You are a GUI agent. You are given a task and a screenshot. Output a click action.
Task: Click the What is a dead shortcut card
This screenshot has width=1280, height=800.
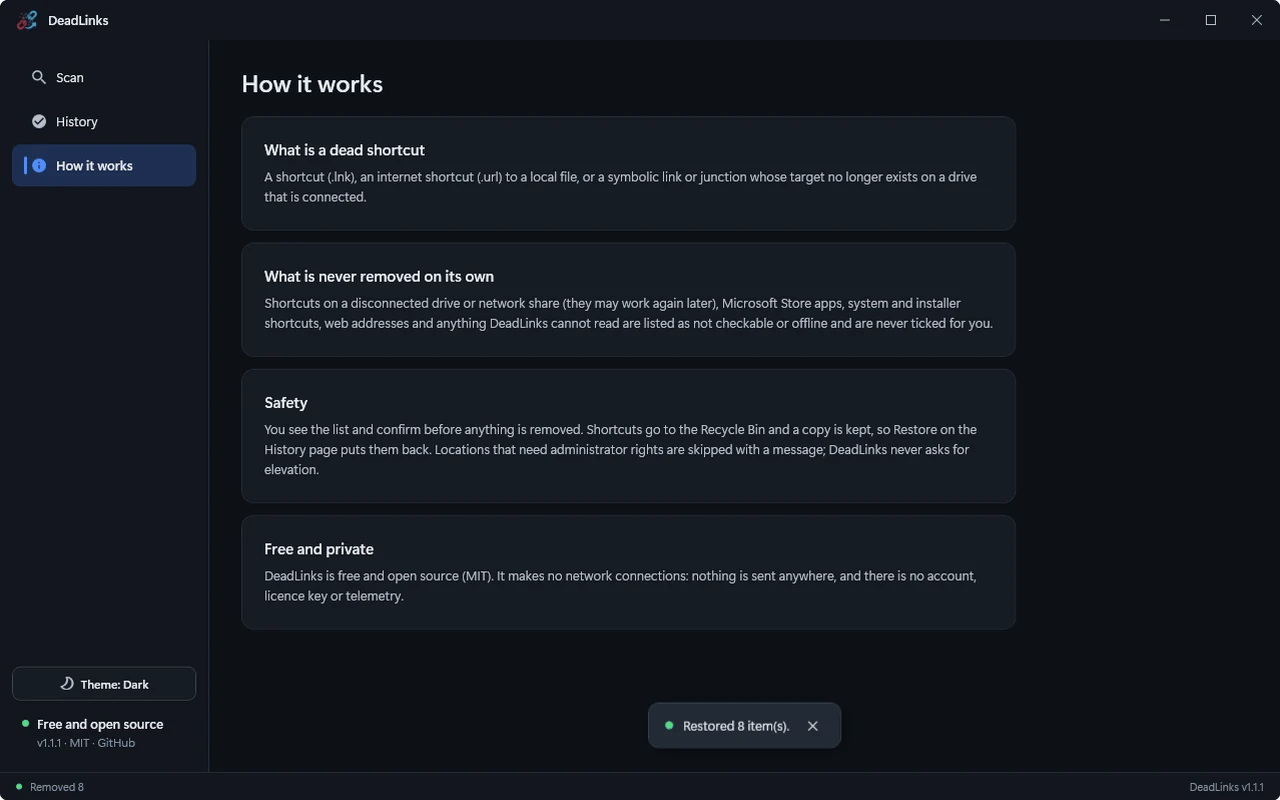tap(628, 173)
